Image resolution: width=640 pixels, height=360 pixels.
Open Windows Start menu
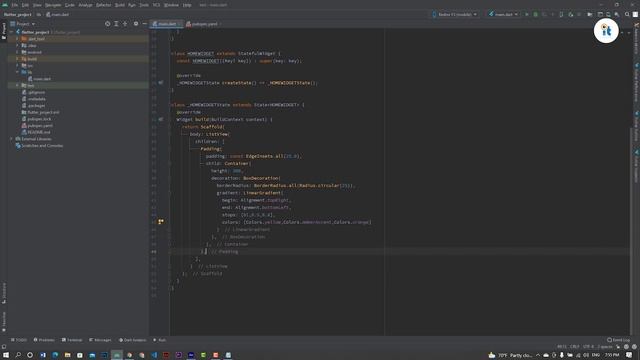6,355
